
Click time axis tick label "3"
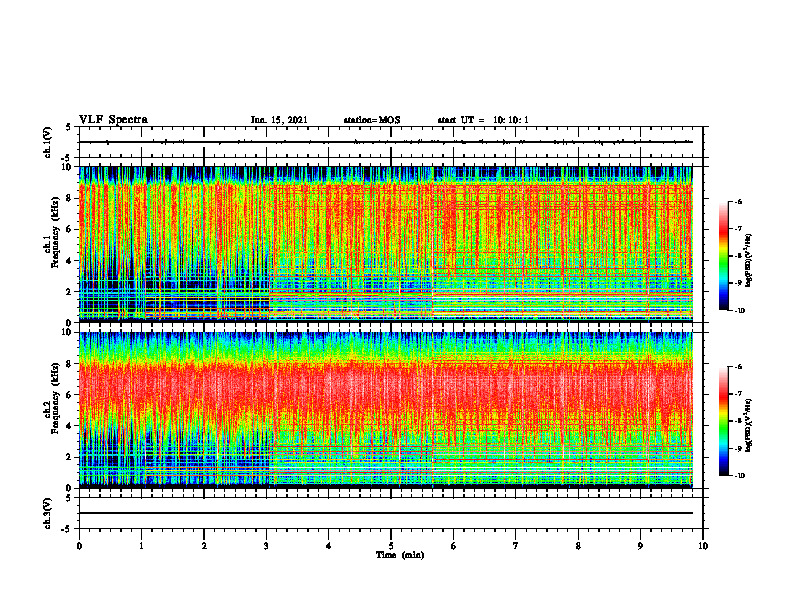point(266,546)
